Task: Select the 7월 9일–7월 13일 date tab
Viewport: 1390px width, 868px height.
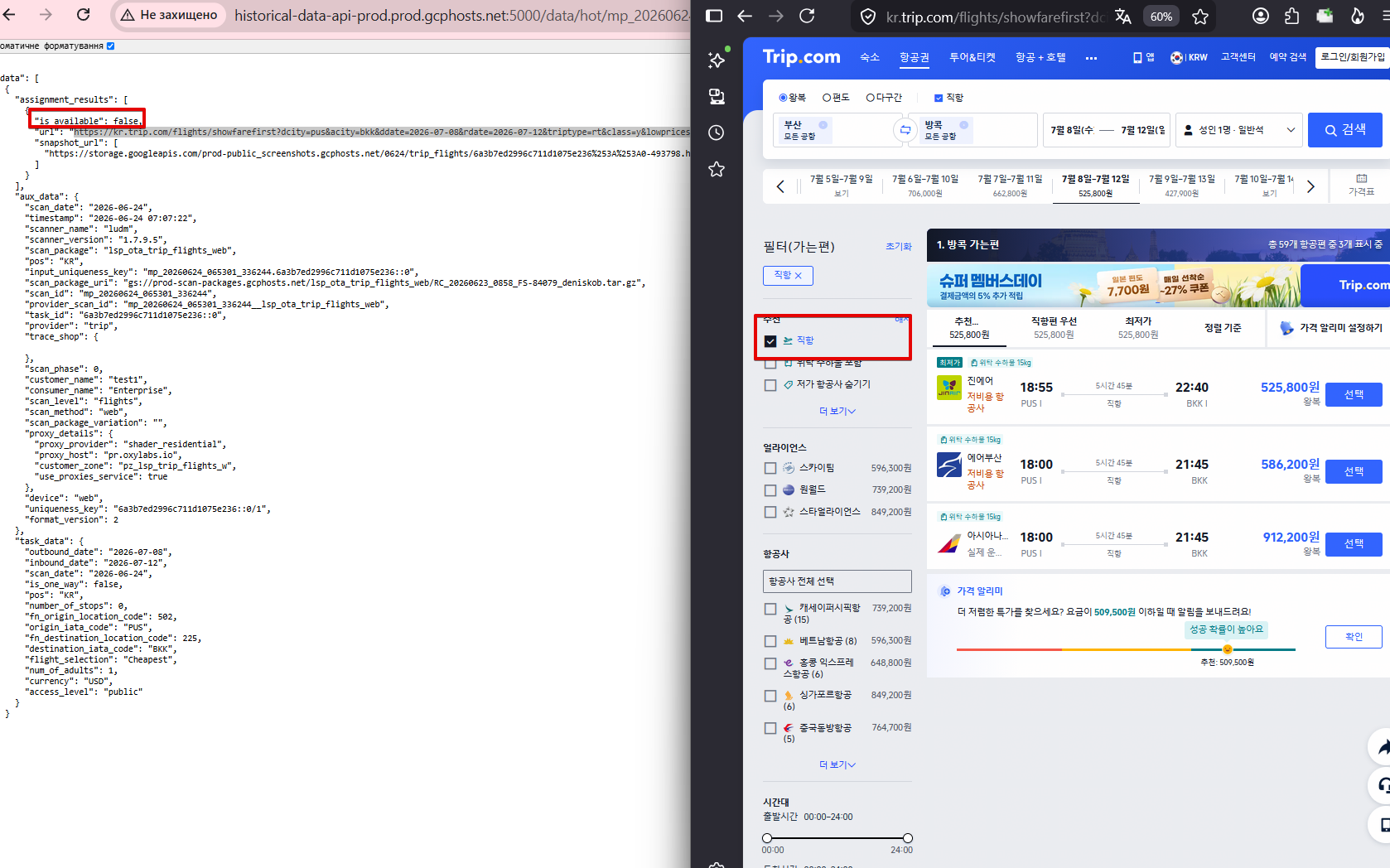Action: (x=1182, y=186)
